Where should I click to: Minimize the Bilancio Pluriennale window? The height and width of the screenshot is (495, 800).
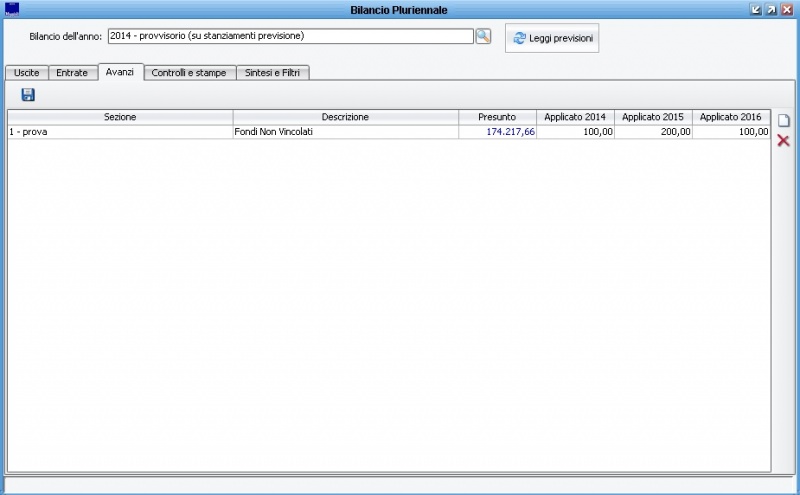click(x=756, y=10)
